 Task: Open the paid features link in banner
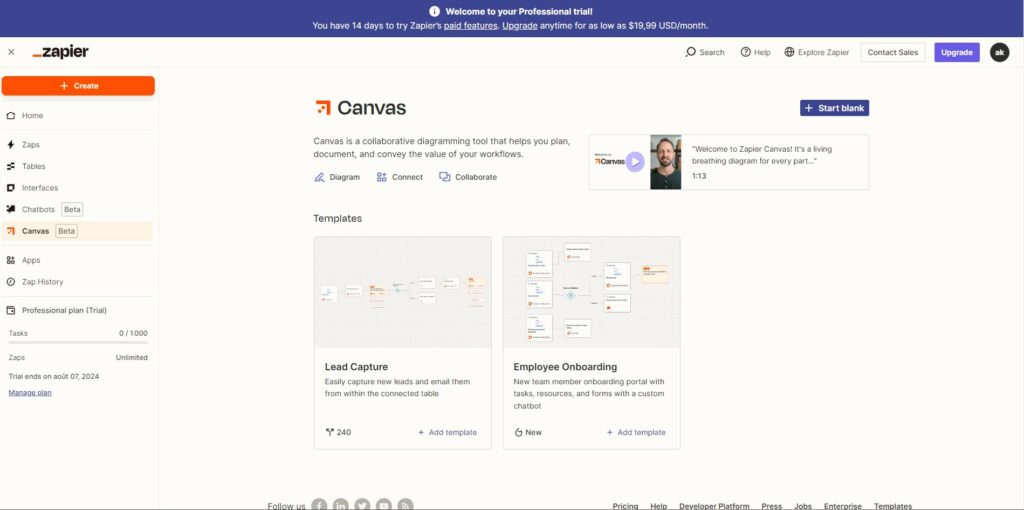point(470,25)
